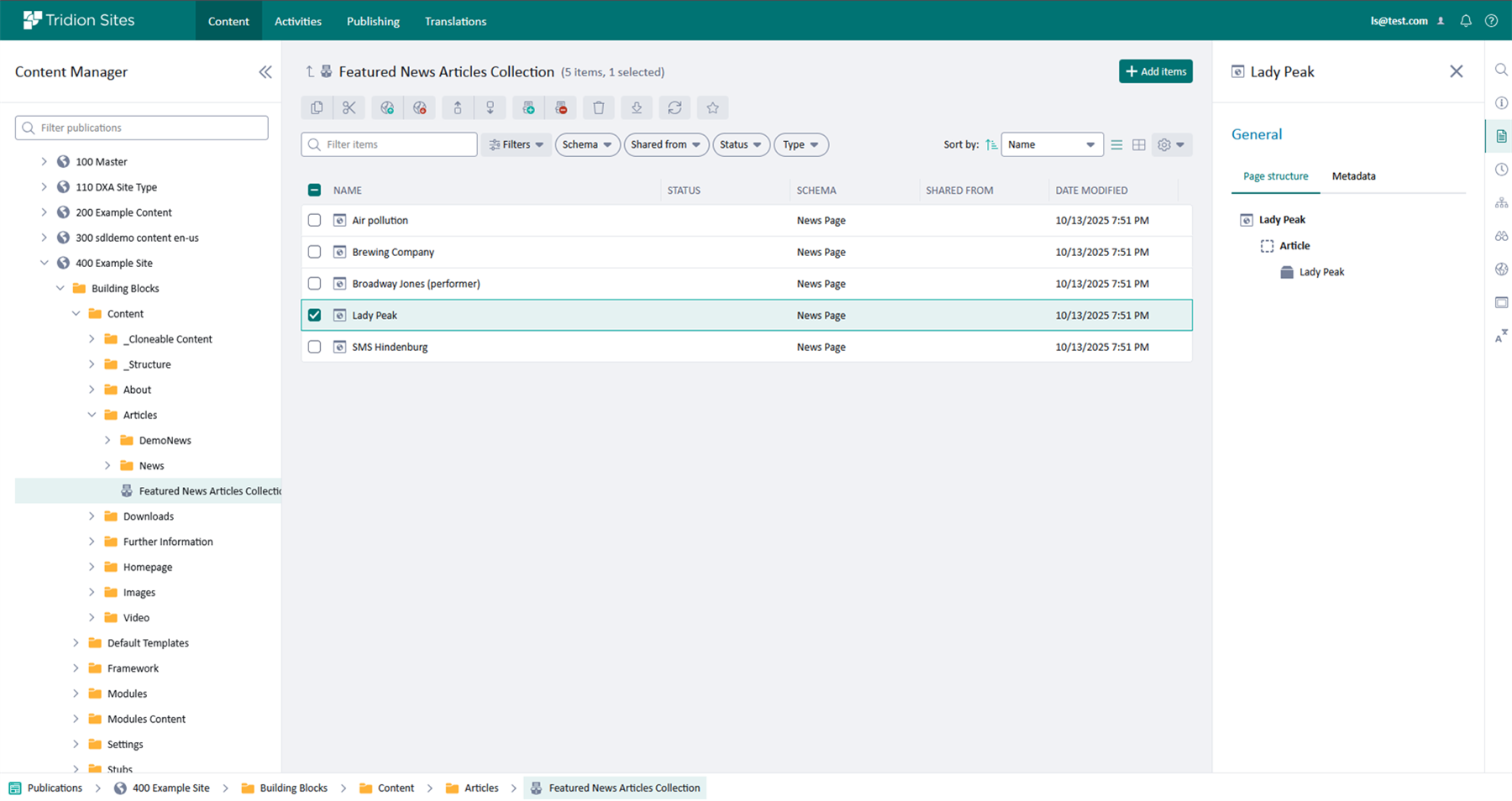Click the trash can Delete icon
This screenshot has height=801, width=1512.
[x=598, y=107]
